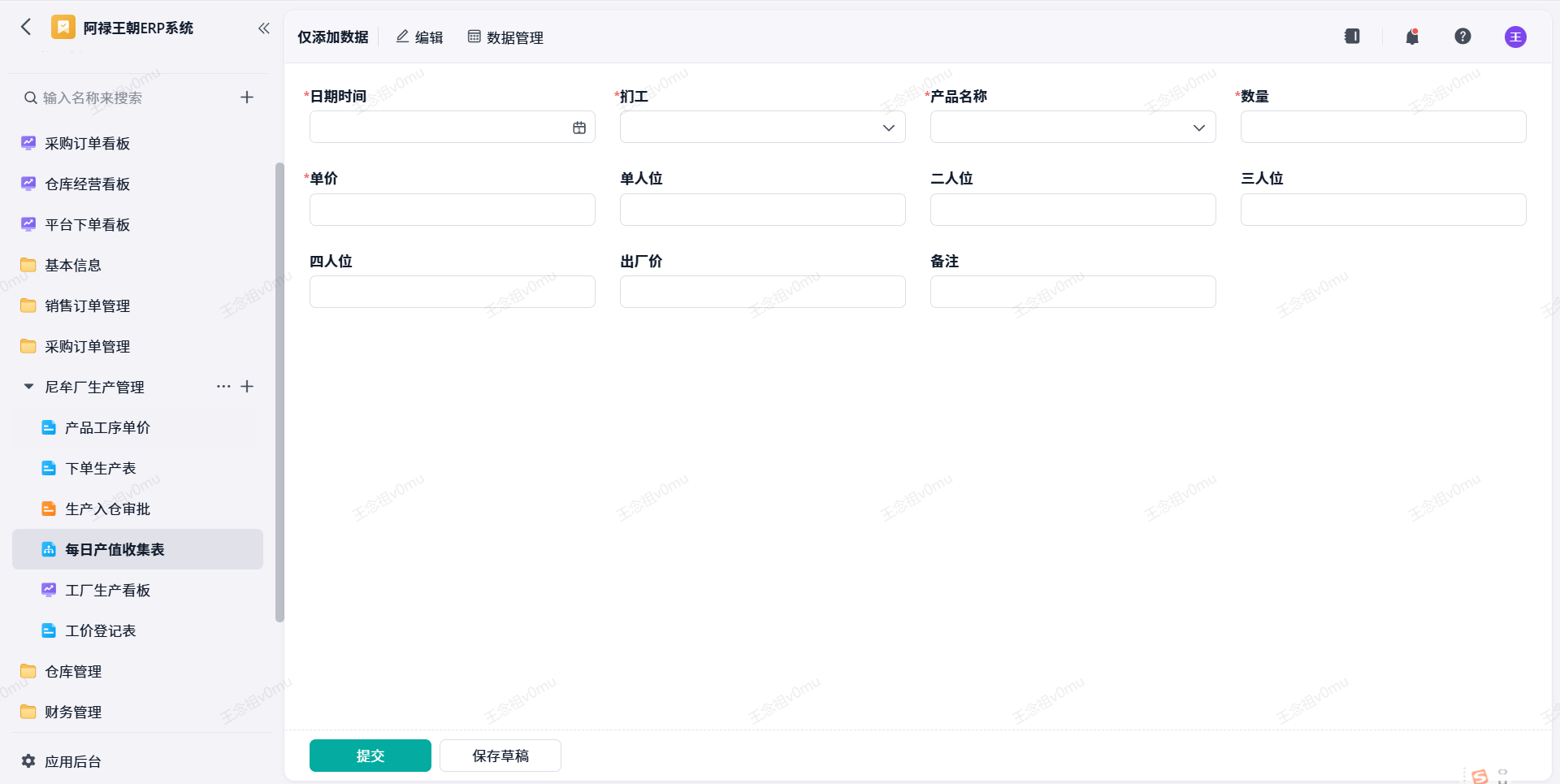Expand the 基本信息 folder
The height and width of the screenshot is (784, 1560).
[x=136, y=265]
